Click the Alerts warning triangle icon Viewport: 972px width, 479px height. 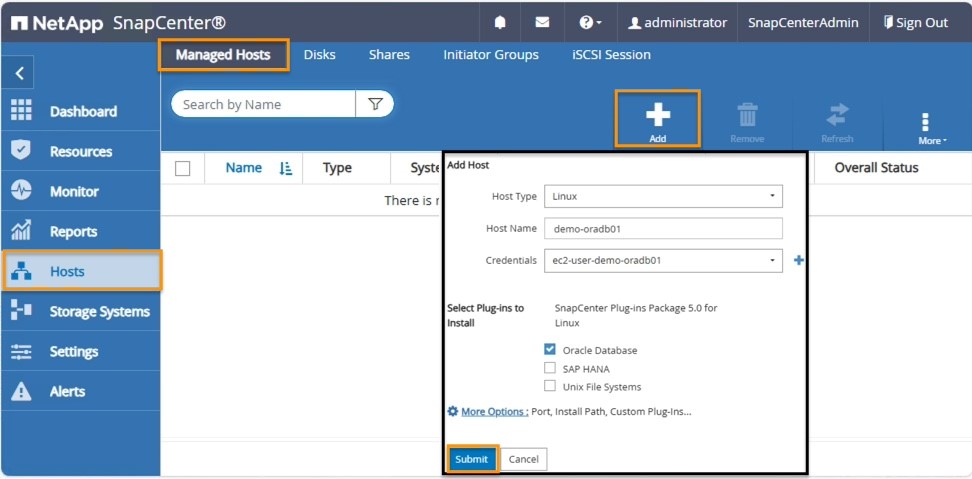pos(21,391)
